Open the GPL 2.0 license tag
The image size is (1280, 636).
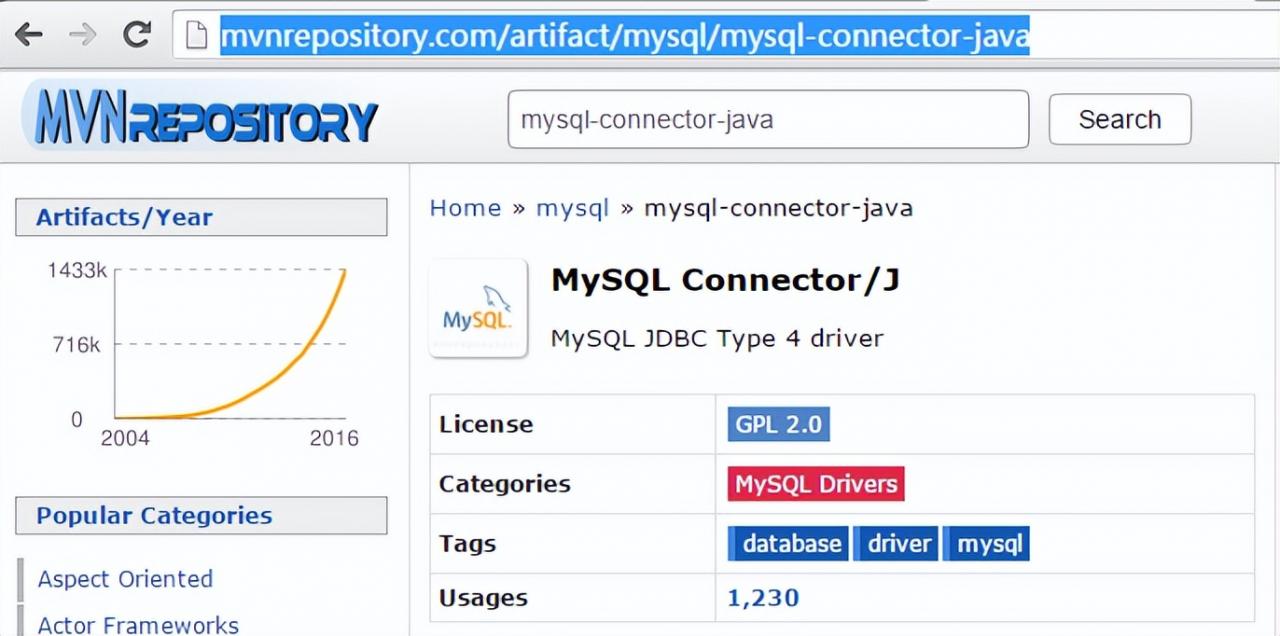(x=778, y=424)
